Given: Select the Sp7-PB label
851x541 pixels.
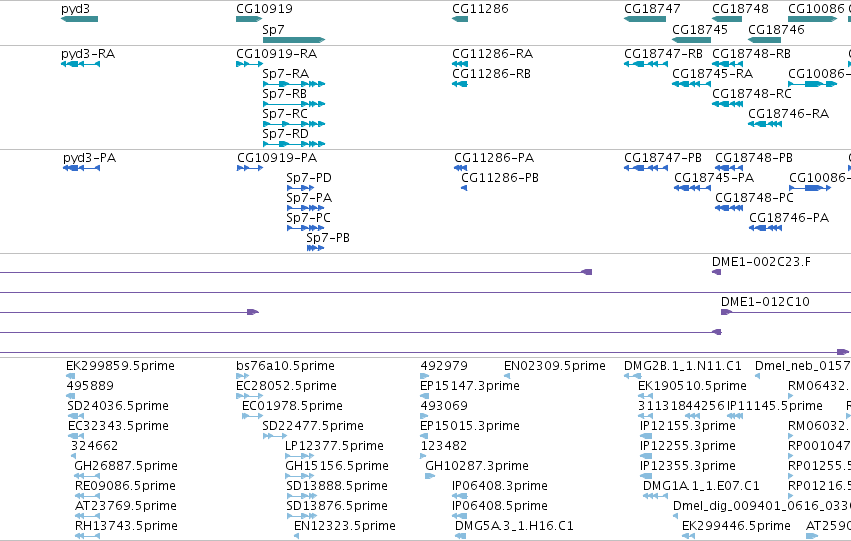Looking at the screenshot, I should coord(328,238).
